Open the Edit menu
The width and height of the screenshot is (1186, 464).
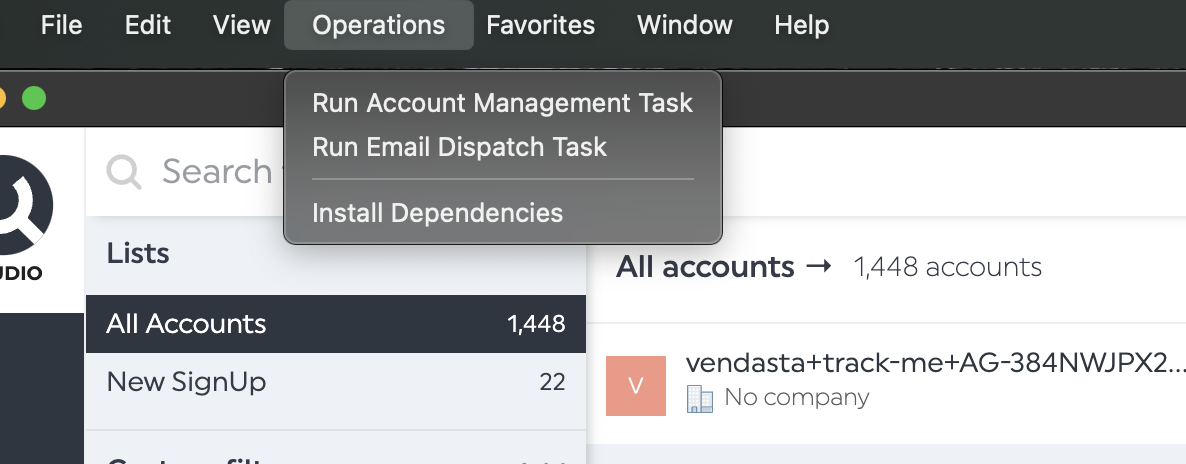tap(147, 25)
